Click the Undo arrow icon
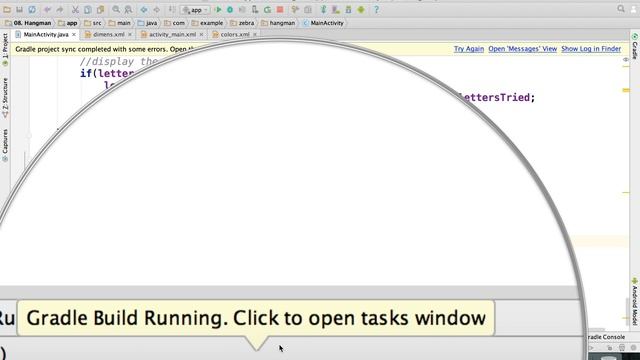 pyautogui.click(x=47, y=9)
